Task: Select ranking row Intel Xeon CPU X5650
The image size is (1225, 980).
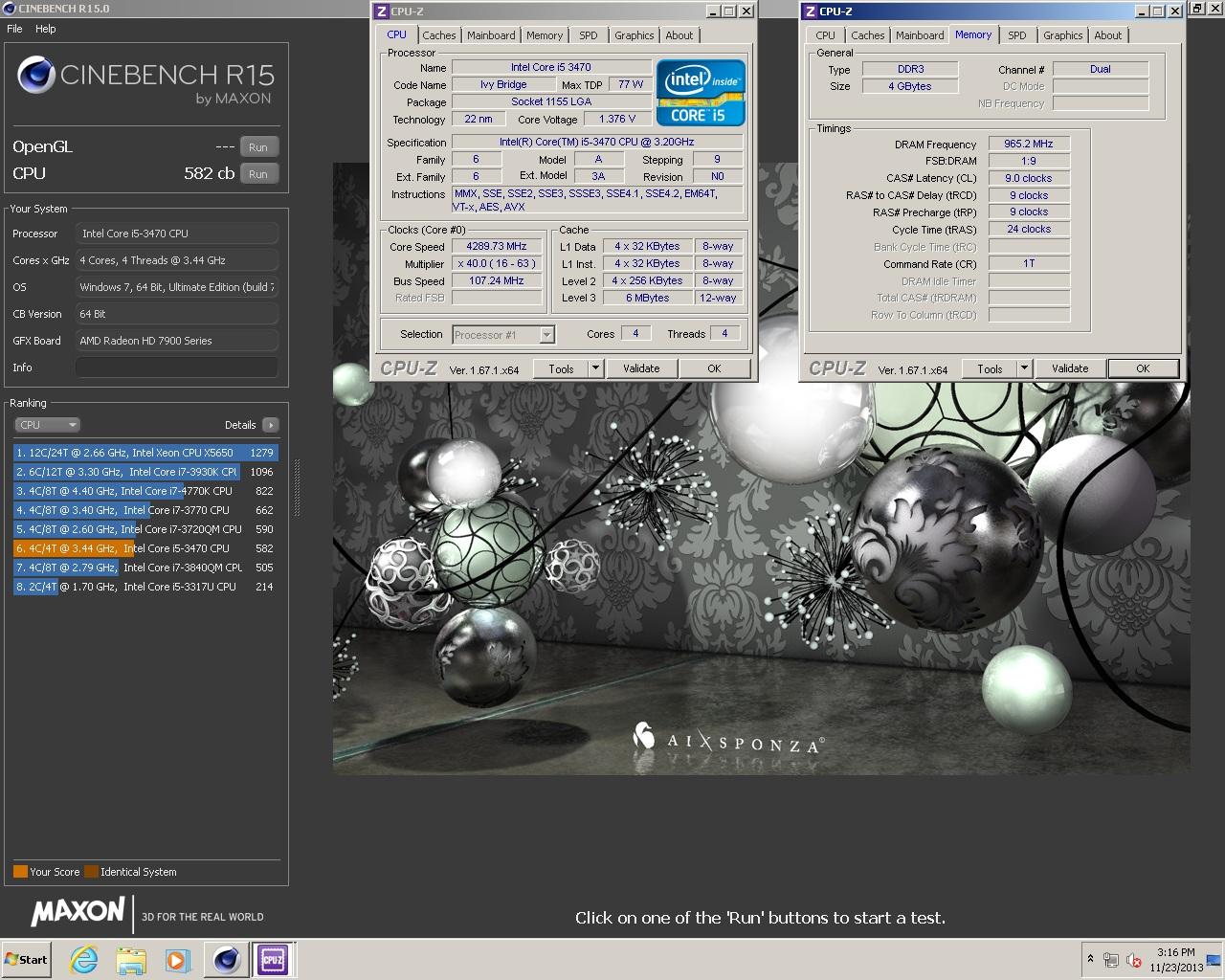Action: [145, 453]
